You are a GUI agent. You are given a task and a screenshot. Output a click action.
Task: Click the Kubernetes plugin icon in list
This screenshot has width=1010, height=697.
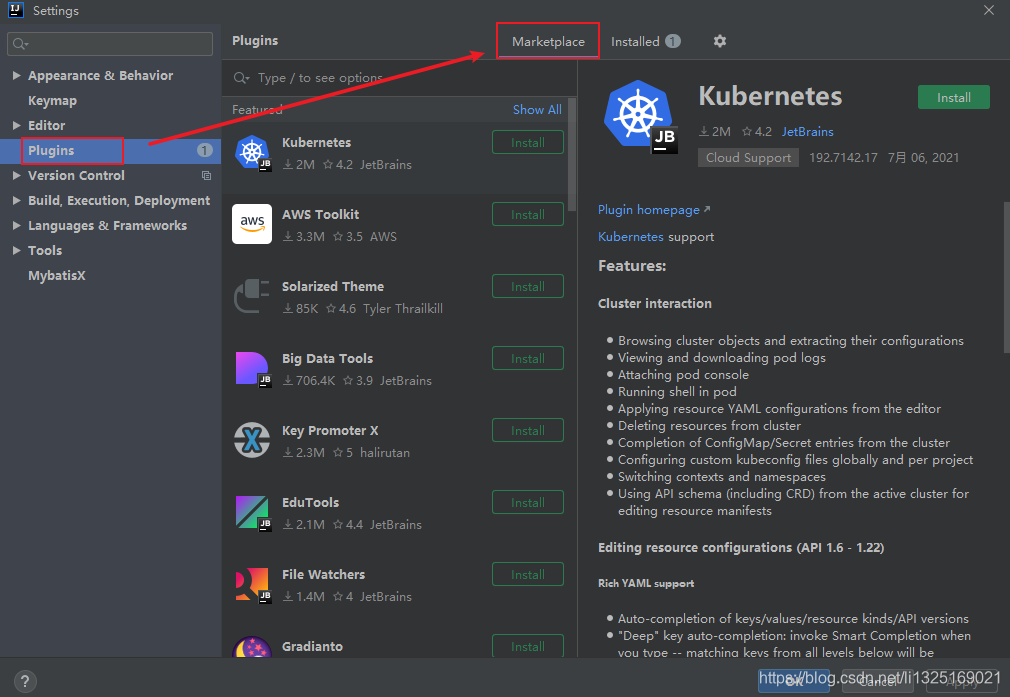[x=252, y=153]
